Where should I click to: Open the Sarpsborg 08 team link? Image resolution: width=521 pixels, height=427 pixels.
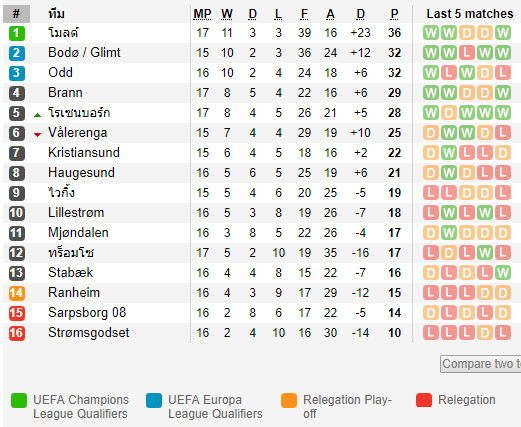click(x=87, y=313)
